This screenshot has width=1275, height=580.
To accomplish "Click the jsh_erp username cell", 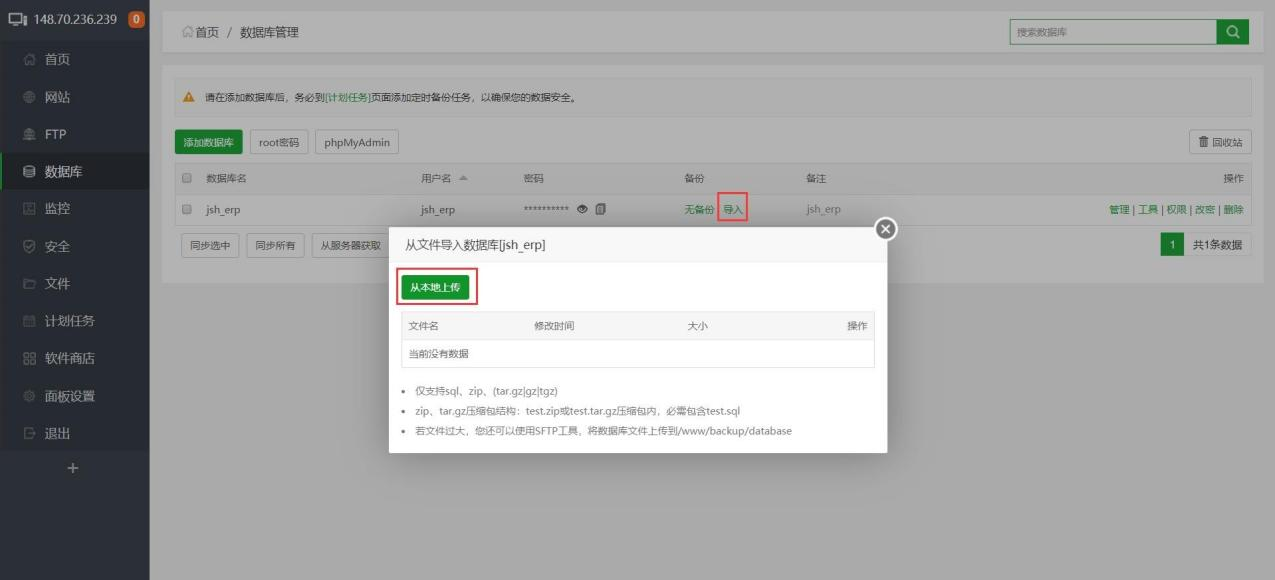I will pyautogui.click(x=439, y=209).
